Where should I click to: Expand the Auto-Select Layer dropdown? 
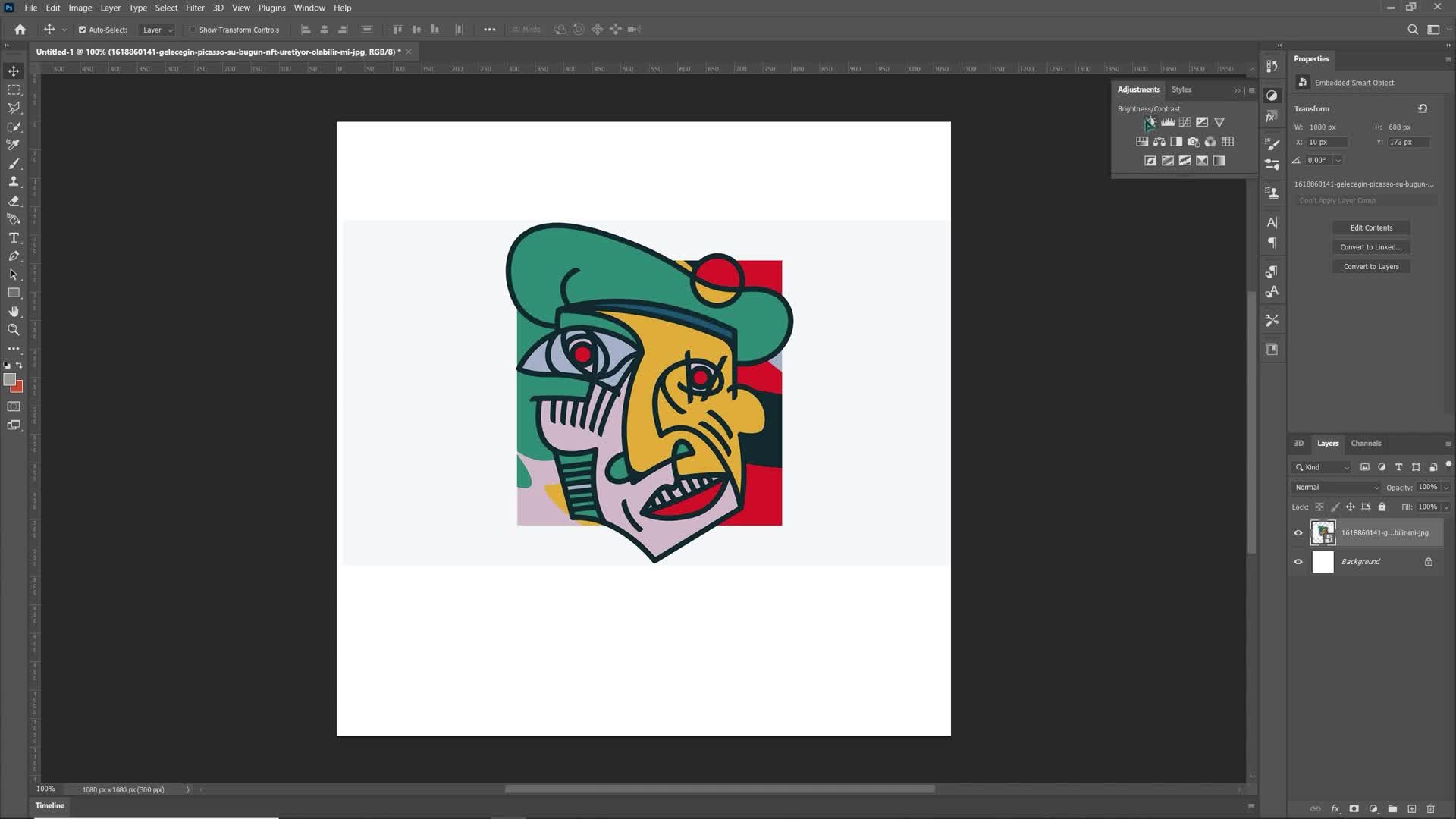pyautogui.click(x=158, y=30)
